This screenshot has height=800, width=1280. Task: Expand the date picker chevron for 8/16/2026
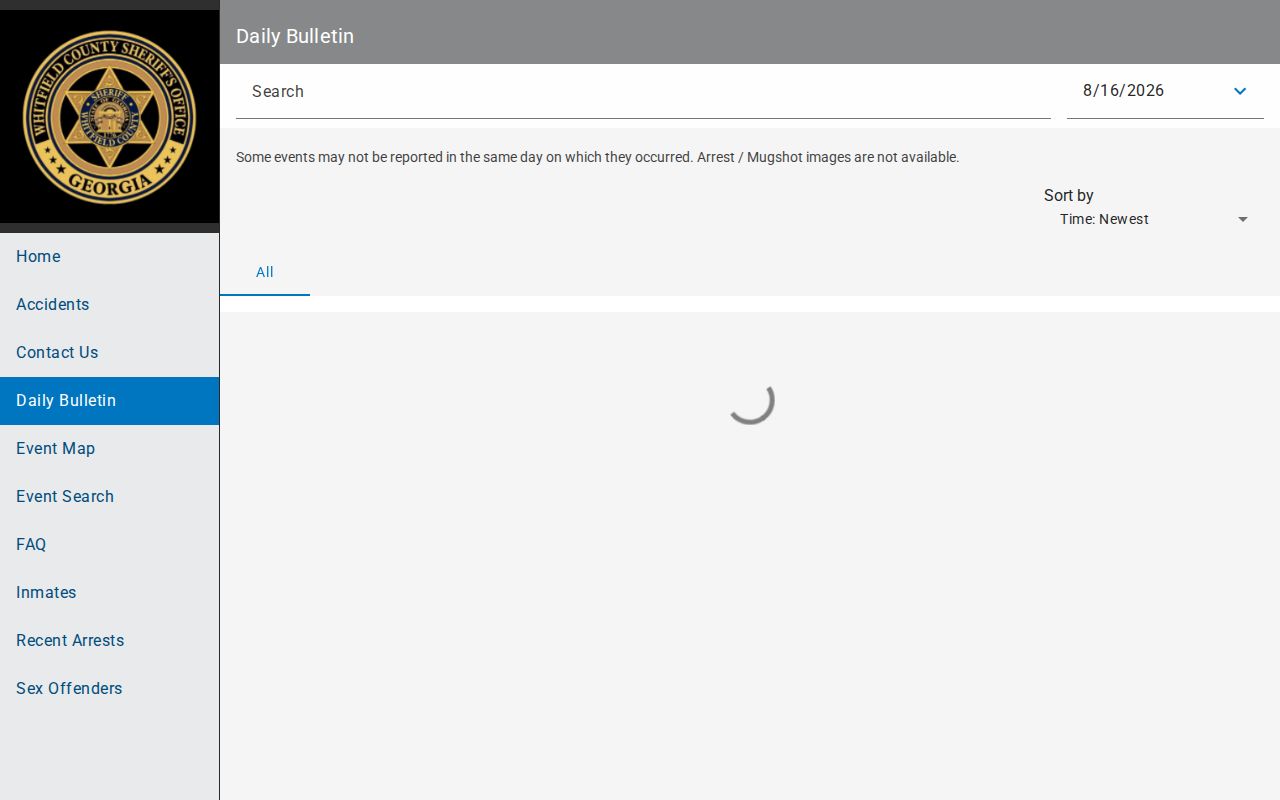coord(1240,91)
